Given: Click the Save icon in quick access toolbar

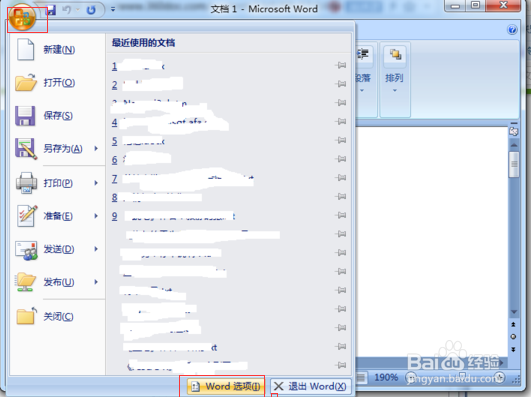Looking at the screenshot, I should [x=50, y=10].
